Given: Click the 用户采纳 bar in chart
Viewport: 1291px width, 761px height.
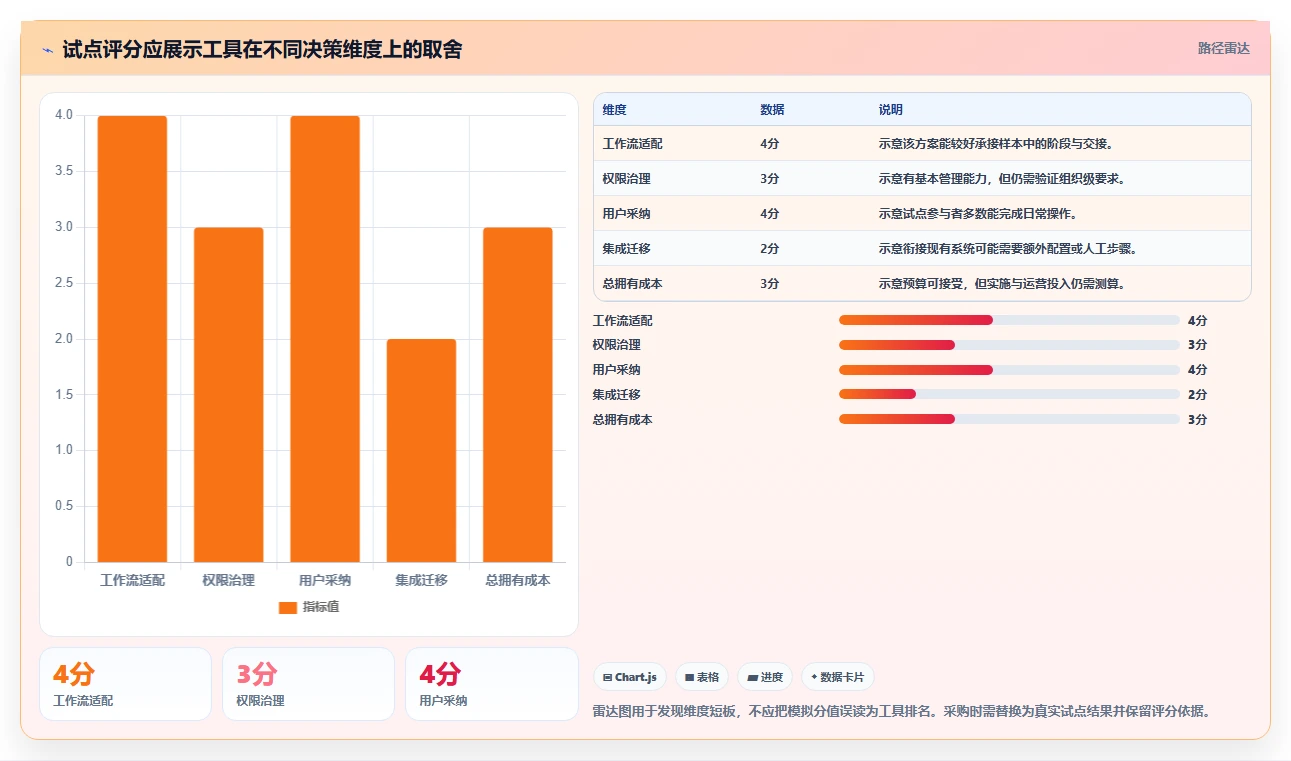Looking at the screenshot, I should (x=325, y=339).
